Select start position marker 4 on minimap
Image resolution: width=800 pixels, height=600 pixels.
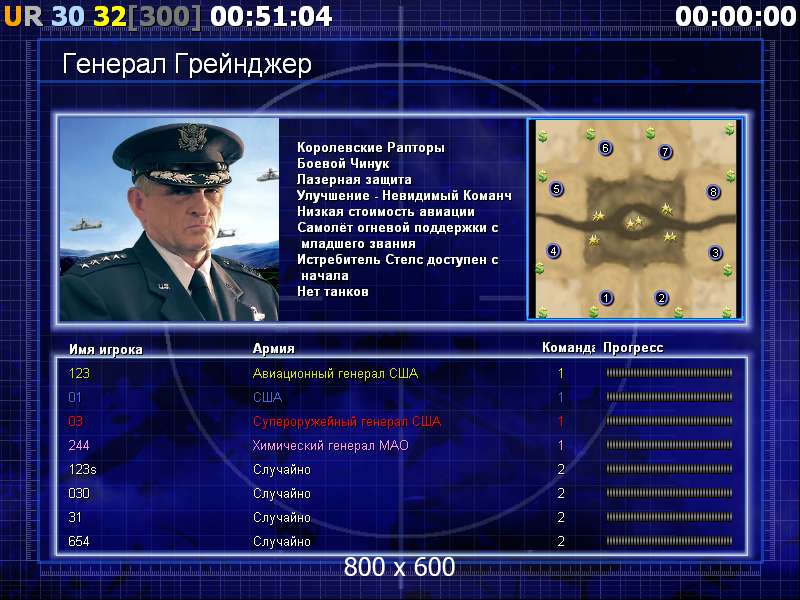click(x=554, y=251)
